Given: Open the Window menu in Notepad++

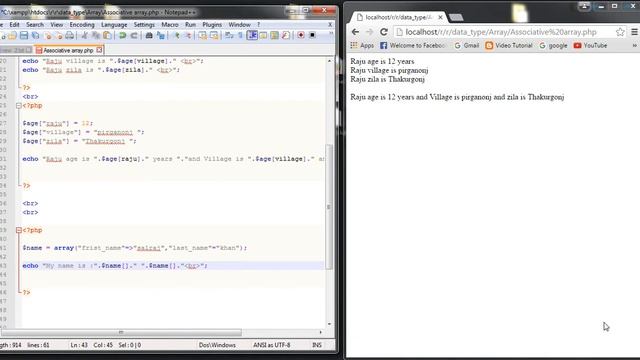Looking at the screenshot, I should [239, 24].
